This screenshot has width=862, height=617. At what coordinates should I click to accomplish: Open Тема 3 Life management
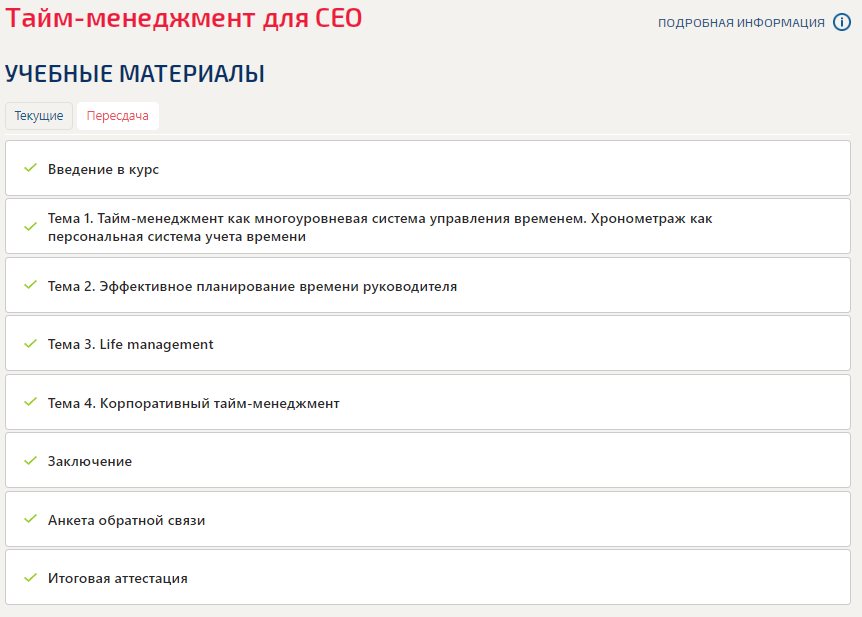point(130,344)
